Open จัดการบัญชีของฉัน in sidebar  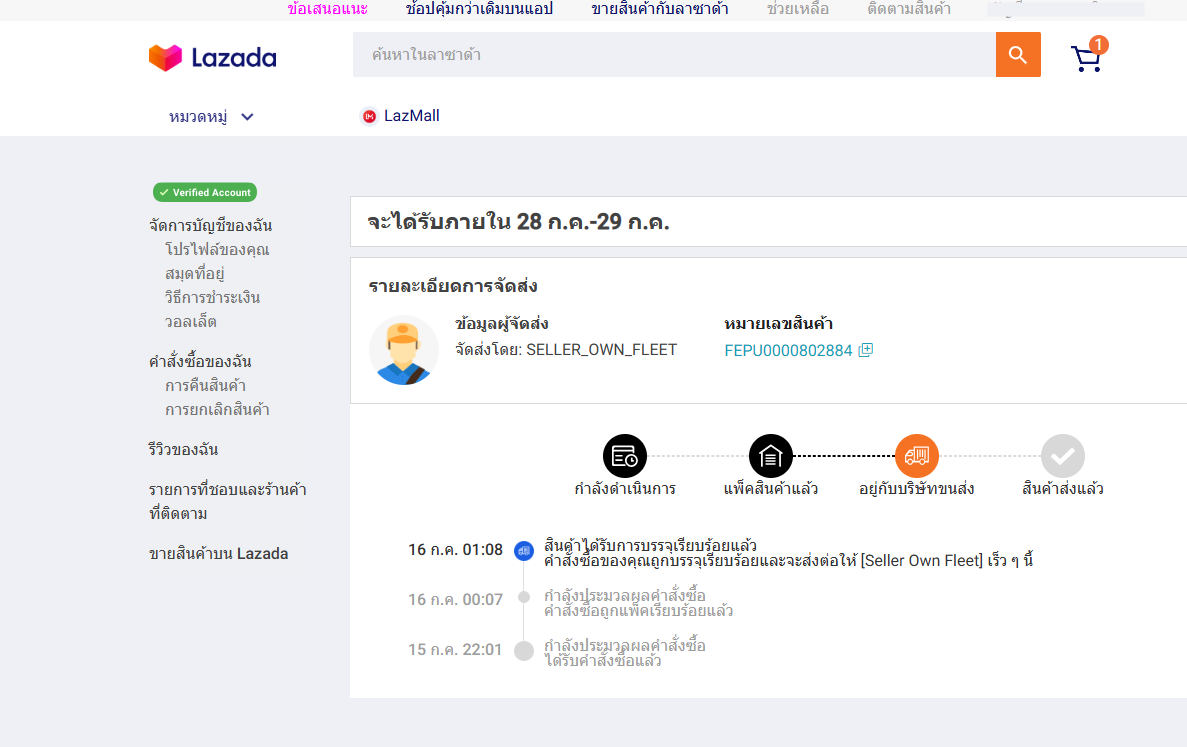[210, 226]
